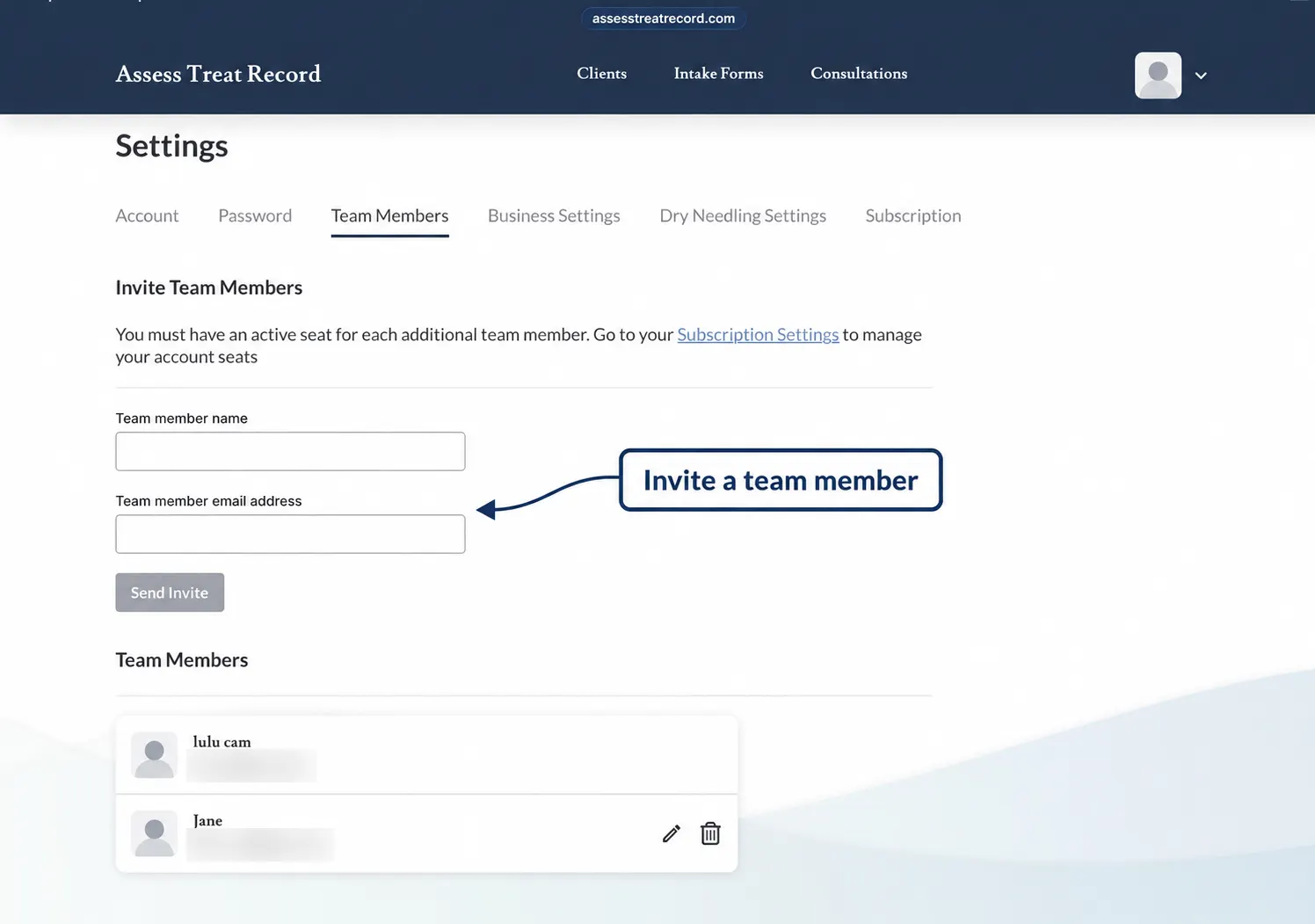Screen dimensions: 1315x924
Task: Focus the Team member email address field
Action: pyautogui.click(x=290, y=534)
